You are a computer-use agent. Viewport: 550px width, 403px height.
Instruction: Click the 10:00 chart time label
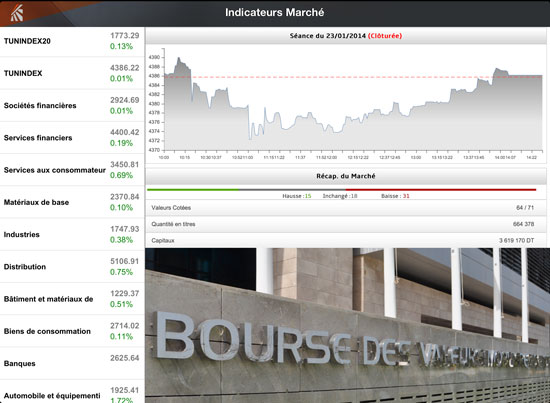(x=164, y=157)
